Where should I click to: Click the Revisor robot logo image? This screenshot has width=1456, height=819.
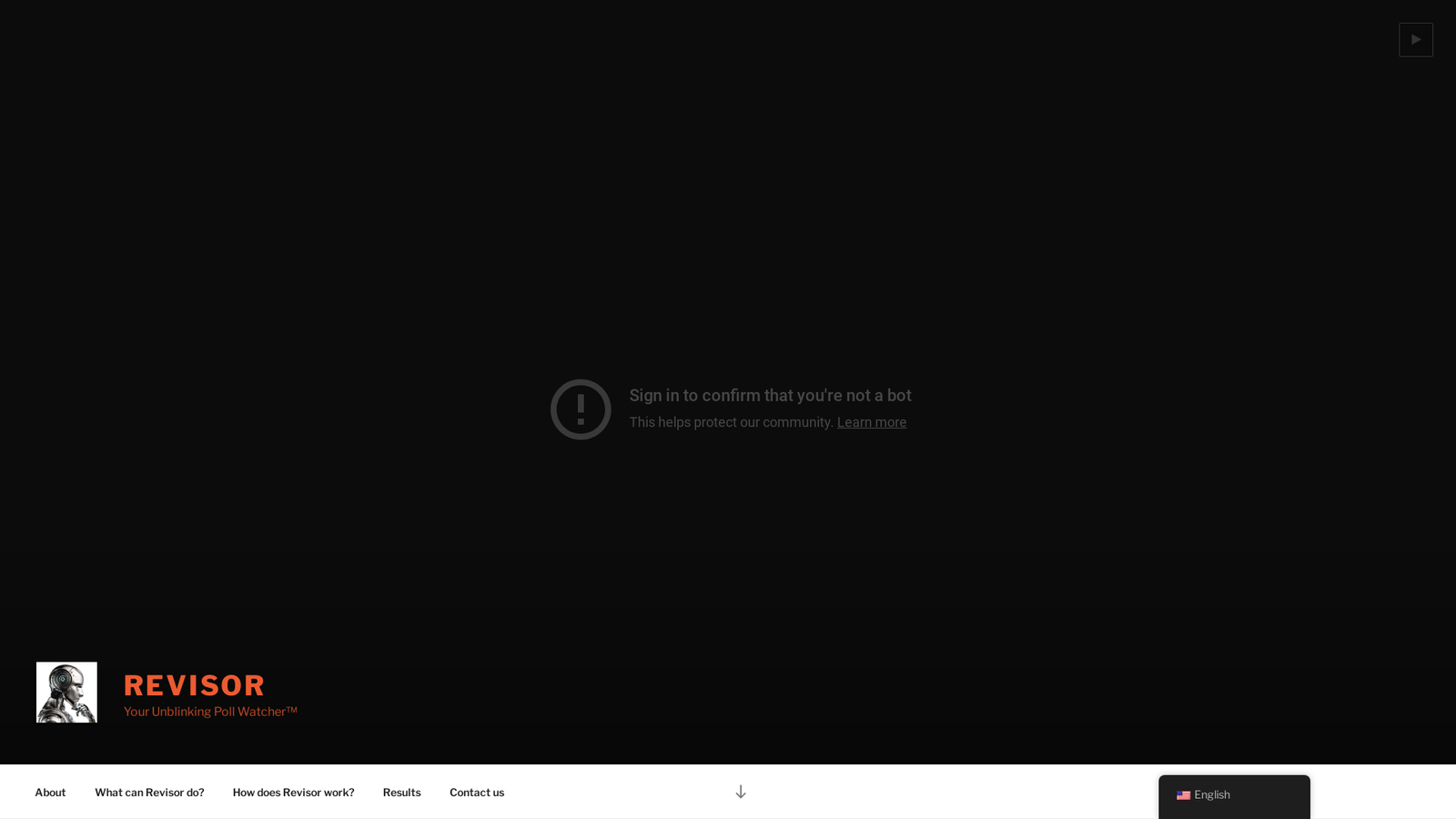tap(66, 692)
